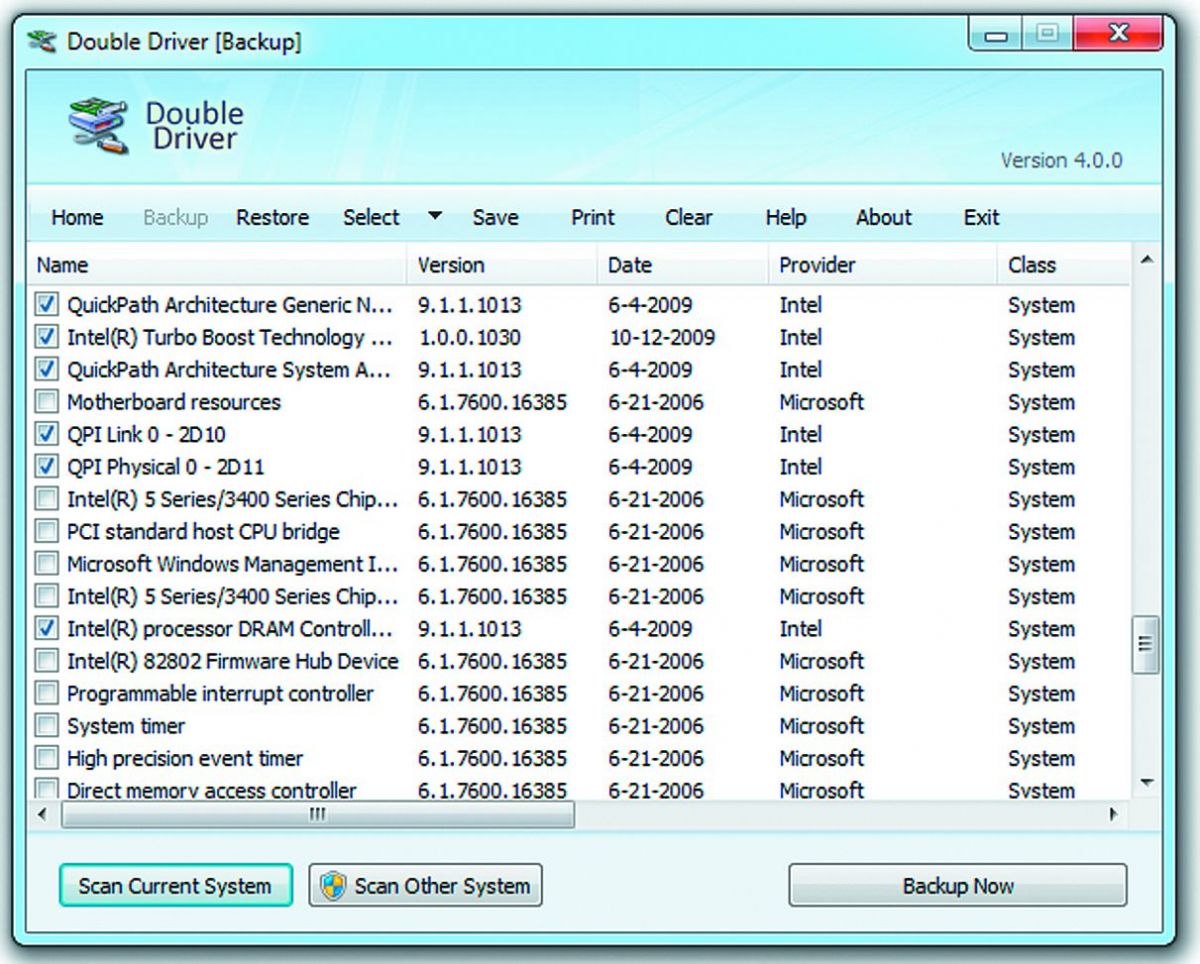Click Save in the toolbar
The height and width of the screenshot is (964, 1200).
click(495, 218)
